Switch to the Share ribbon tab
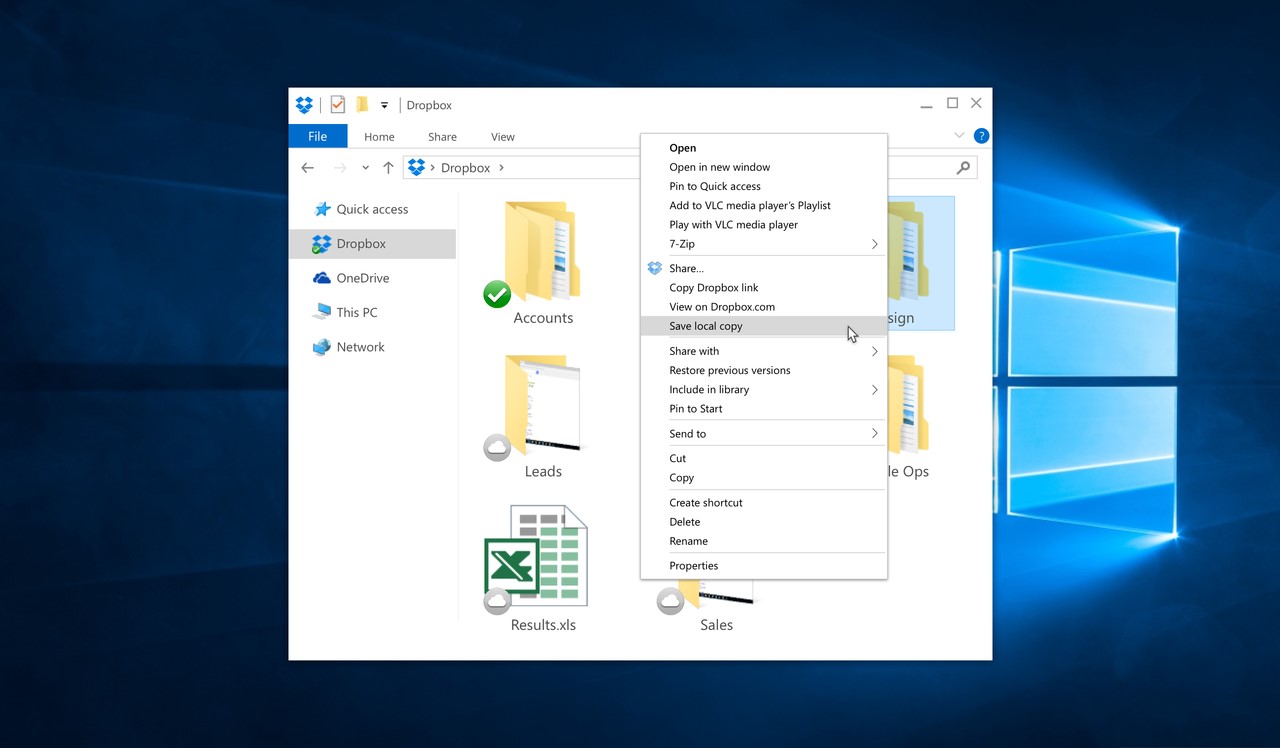The image size is (1280, 748). pyautogui.click(x=442, y=137)
